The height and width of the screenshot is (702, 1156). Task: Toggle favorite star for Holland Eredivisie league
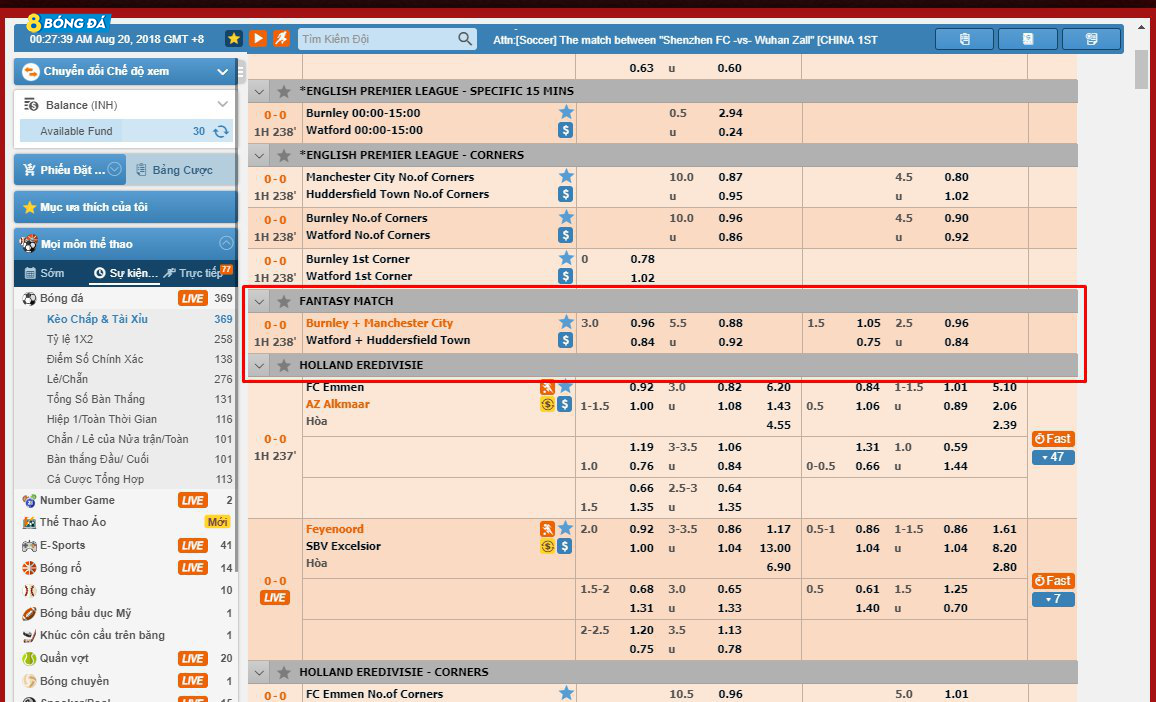point(284,366)
